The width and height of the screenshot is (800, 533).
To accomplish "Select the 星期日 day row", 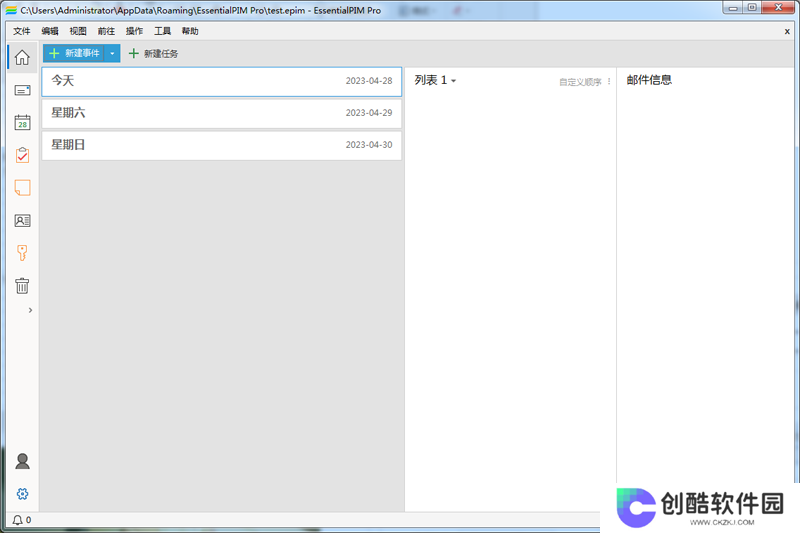I will pos(221,145).
